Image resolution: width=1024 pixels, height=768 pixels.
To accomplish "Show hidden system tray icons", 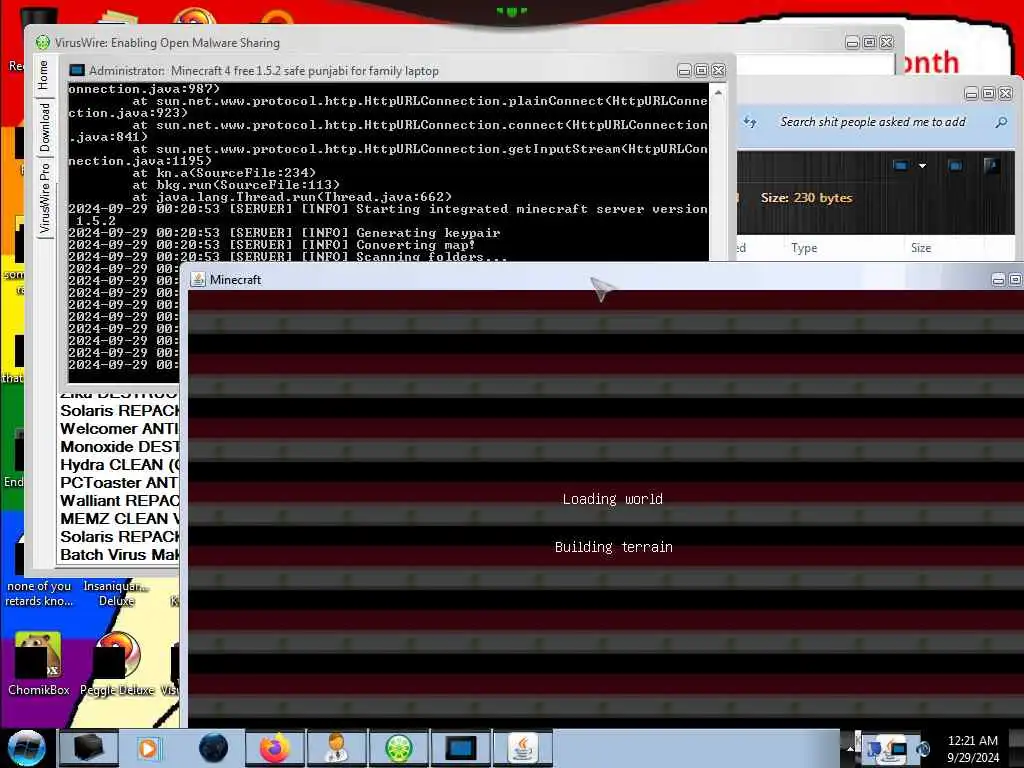I will (x=850, y=749).
